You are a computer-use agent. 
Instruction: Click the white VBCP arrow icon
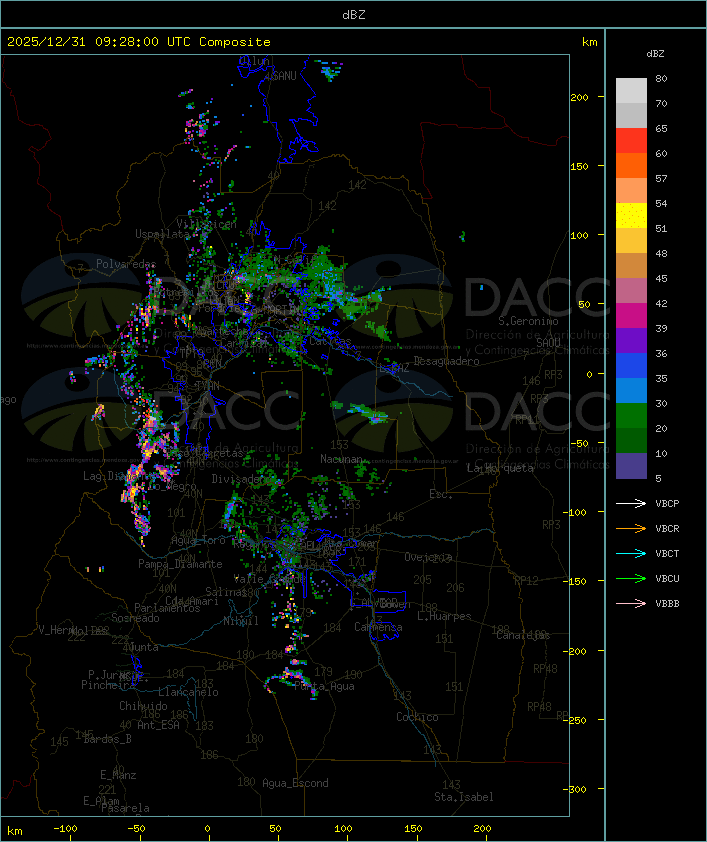[x=631, y=503]
